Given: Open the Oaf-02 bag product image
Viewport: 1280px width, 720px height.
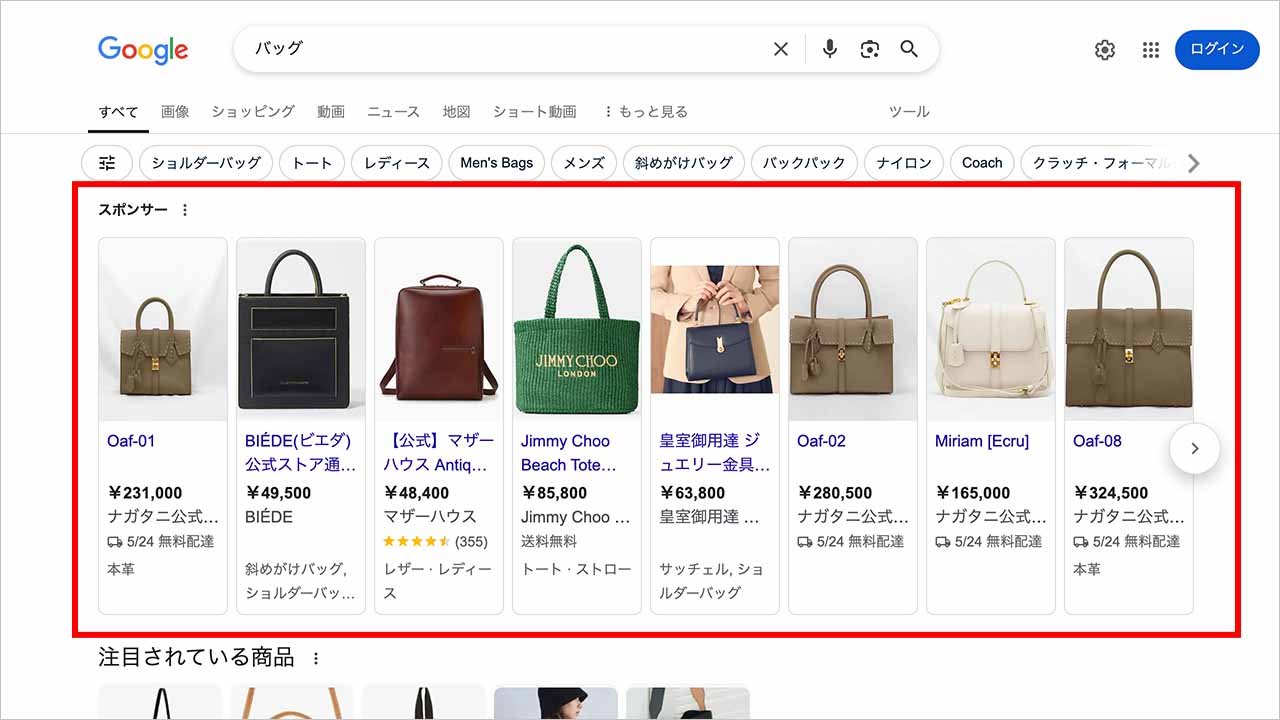Looking at the screenshot, I should [x=853, y=329].
